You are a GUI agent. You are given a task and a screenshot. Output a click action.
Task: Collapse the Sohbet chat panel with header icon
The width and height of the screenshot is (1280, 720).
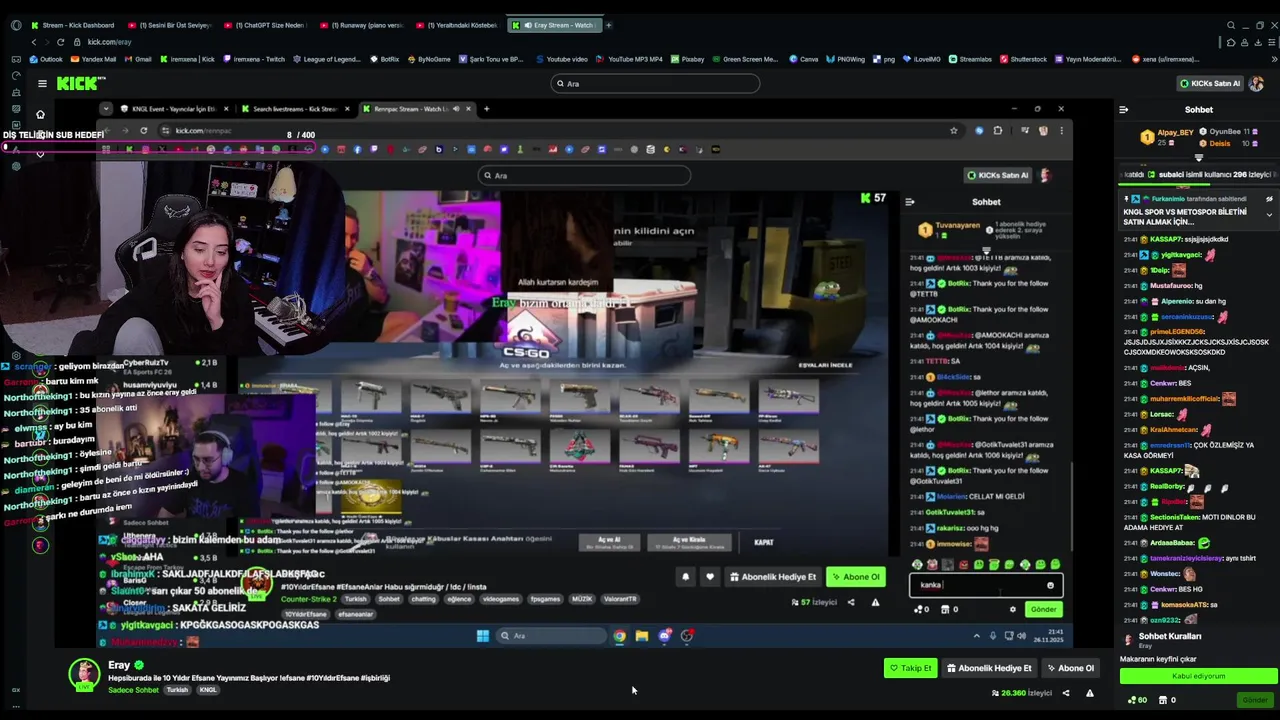click(1123, 110)
